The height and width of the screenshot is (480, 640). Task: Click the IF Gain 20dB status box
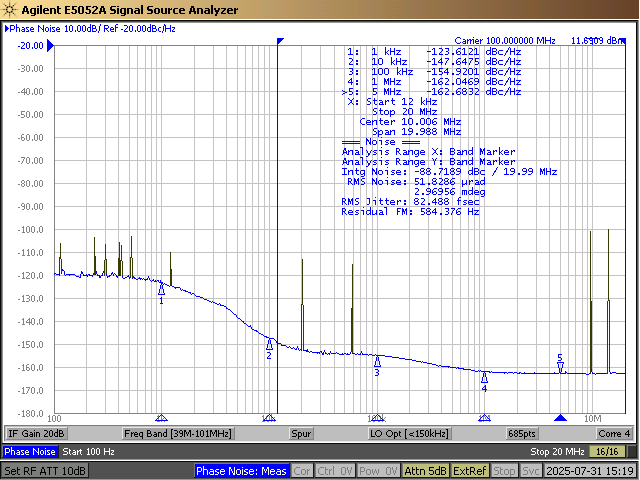(36, 433)
